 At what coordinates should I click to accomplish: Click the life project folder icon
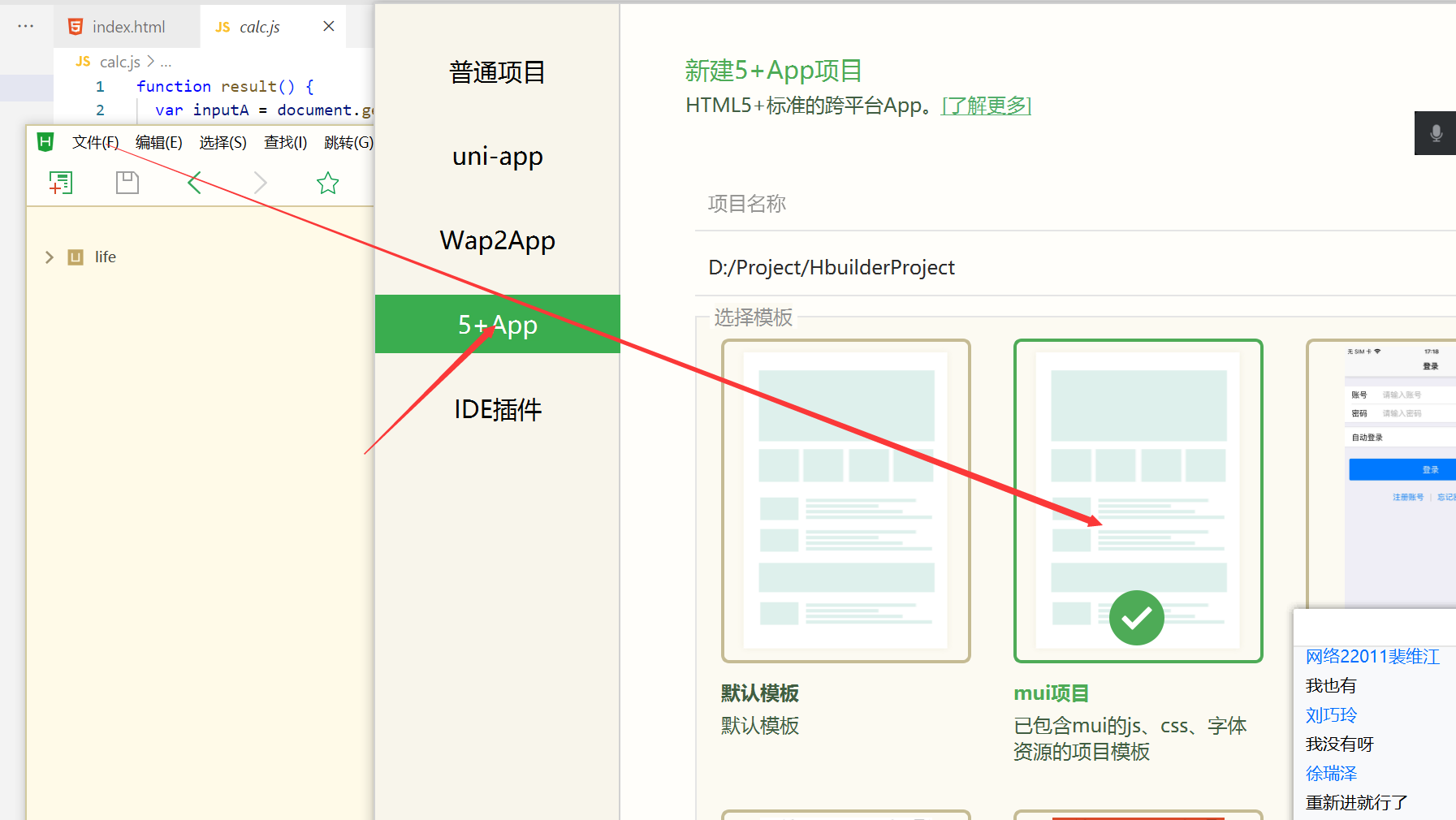76,257
